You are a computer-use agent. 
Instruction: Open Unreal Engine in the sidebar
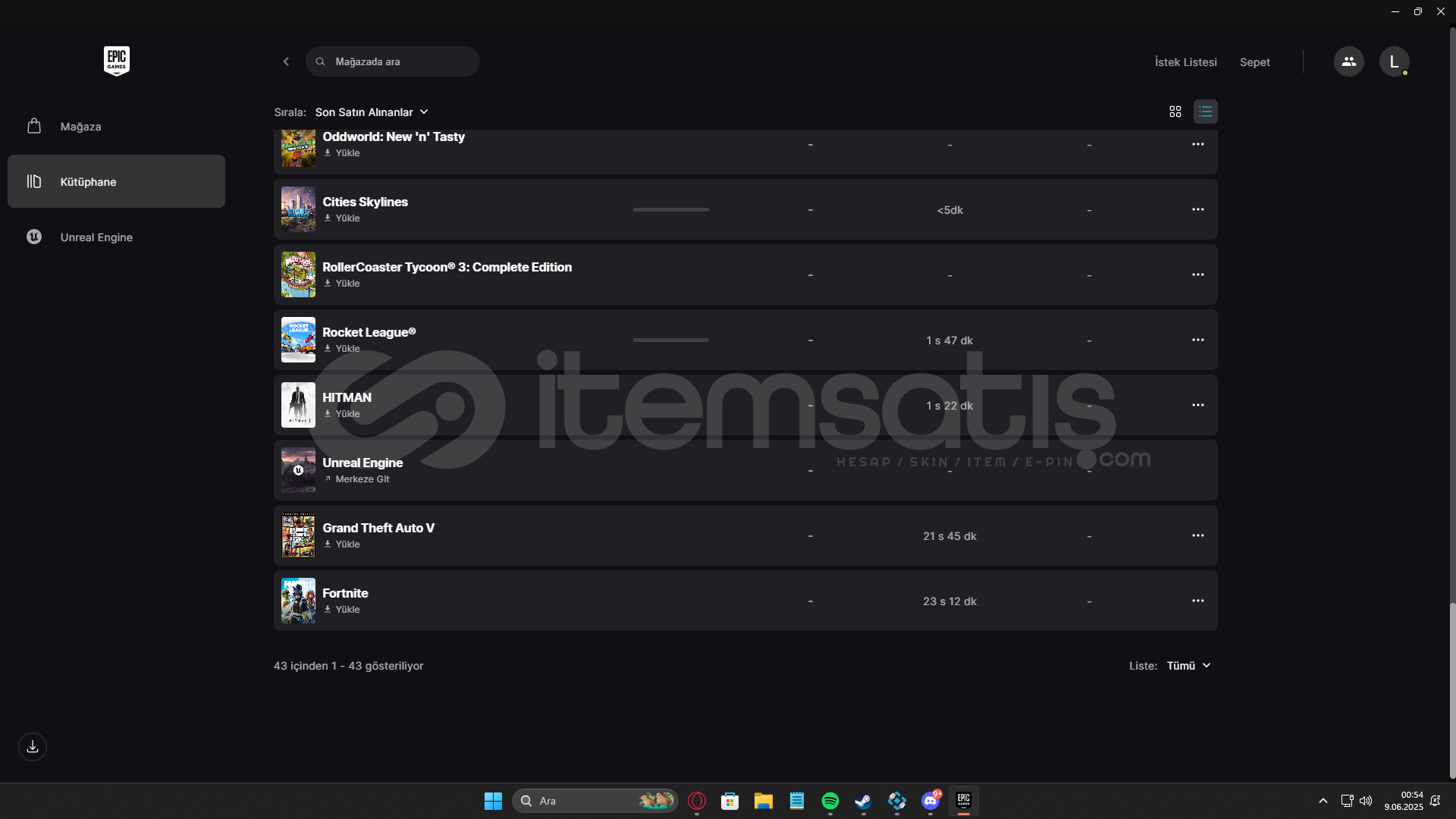[116, 237]
